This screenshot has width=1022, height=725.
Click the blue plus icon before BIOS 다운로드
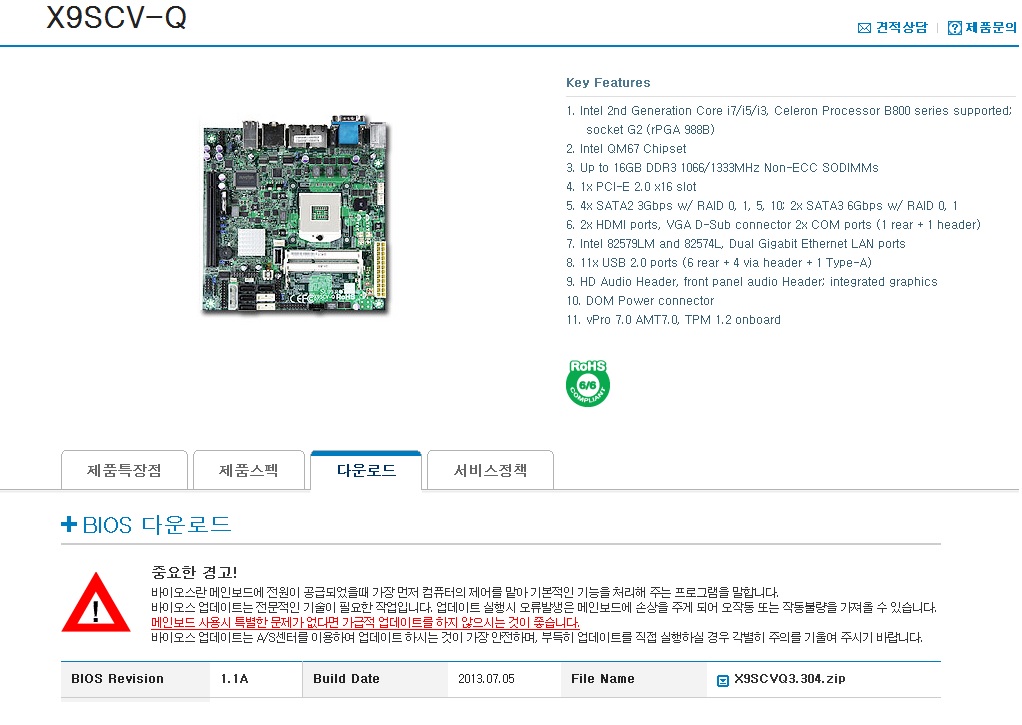click(x=68, y=524)
